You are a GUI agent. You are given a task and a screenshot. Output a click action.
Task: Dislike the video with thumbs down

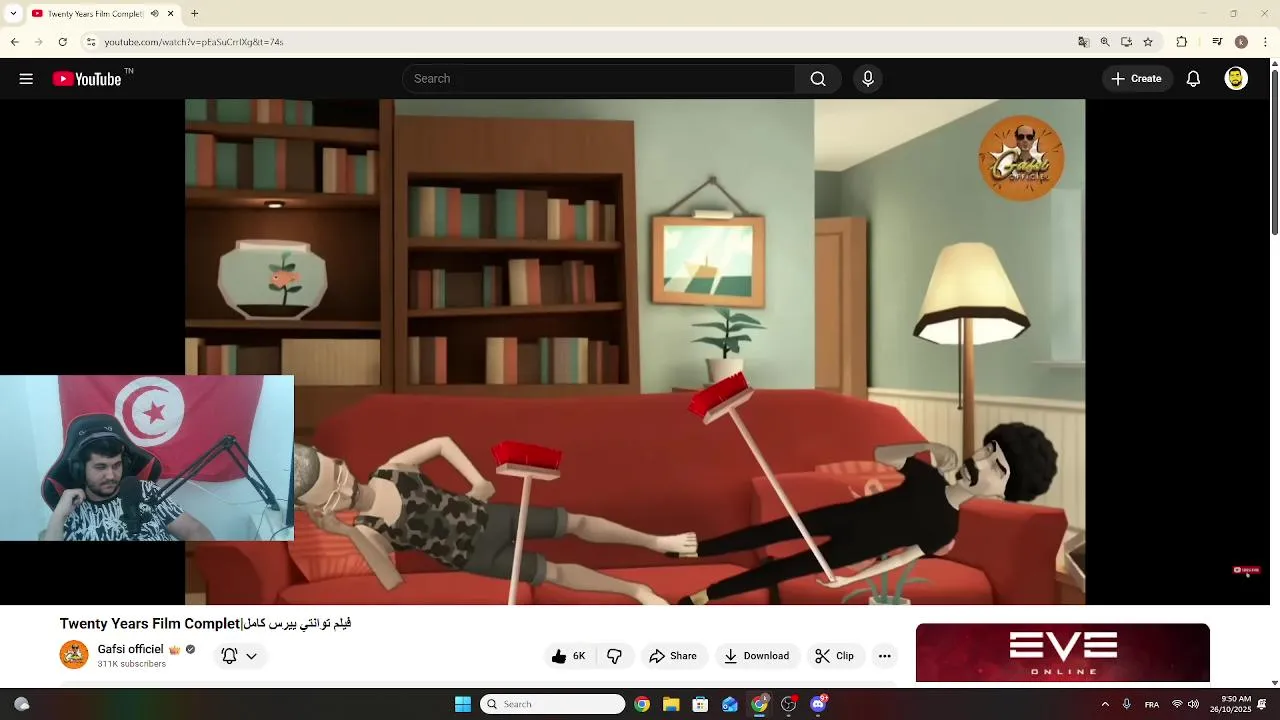click(x=614, y=656)
